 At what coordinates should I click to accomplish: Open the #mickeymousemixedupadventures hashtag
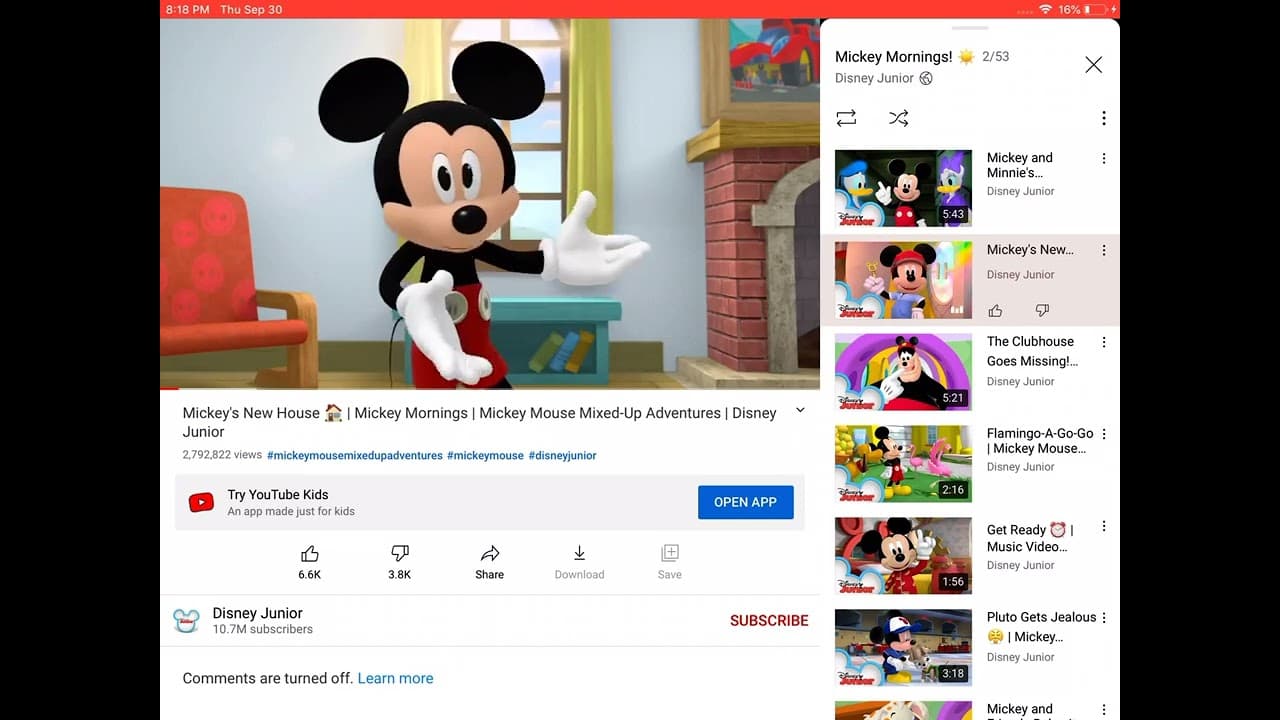355,455
